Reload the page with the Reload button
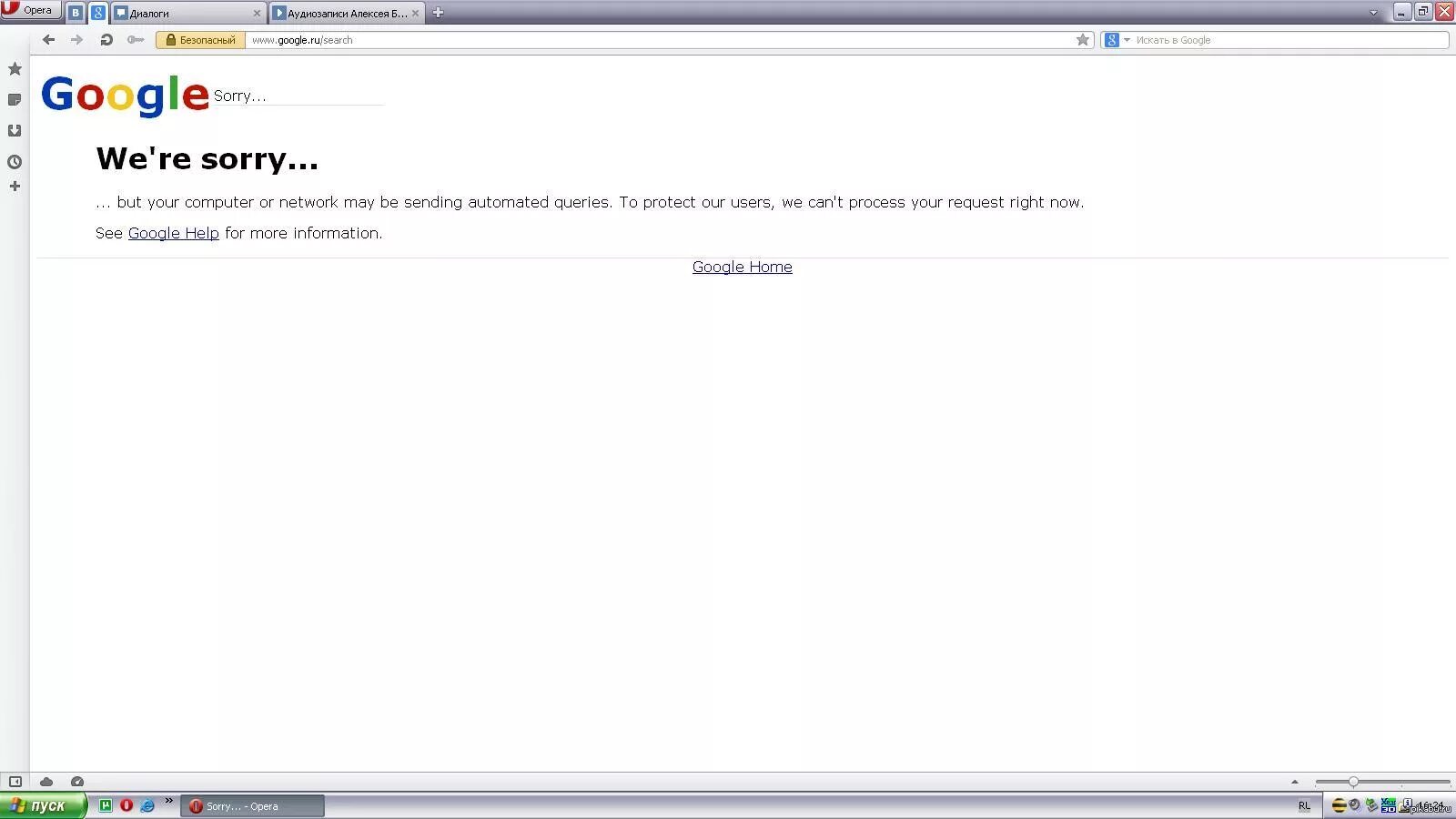 [x=106, y=39]
